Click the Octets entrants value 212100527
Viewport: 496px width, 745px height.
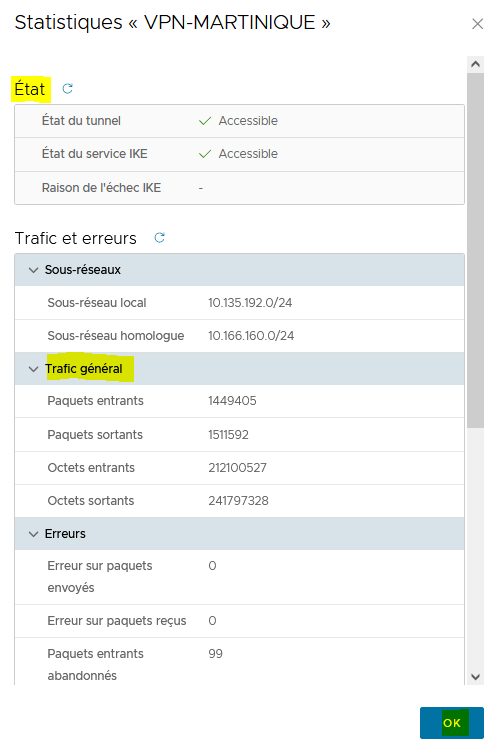(x=237, y=468)
